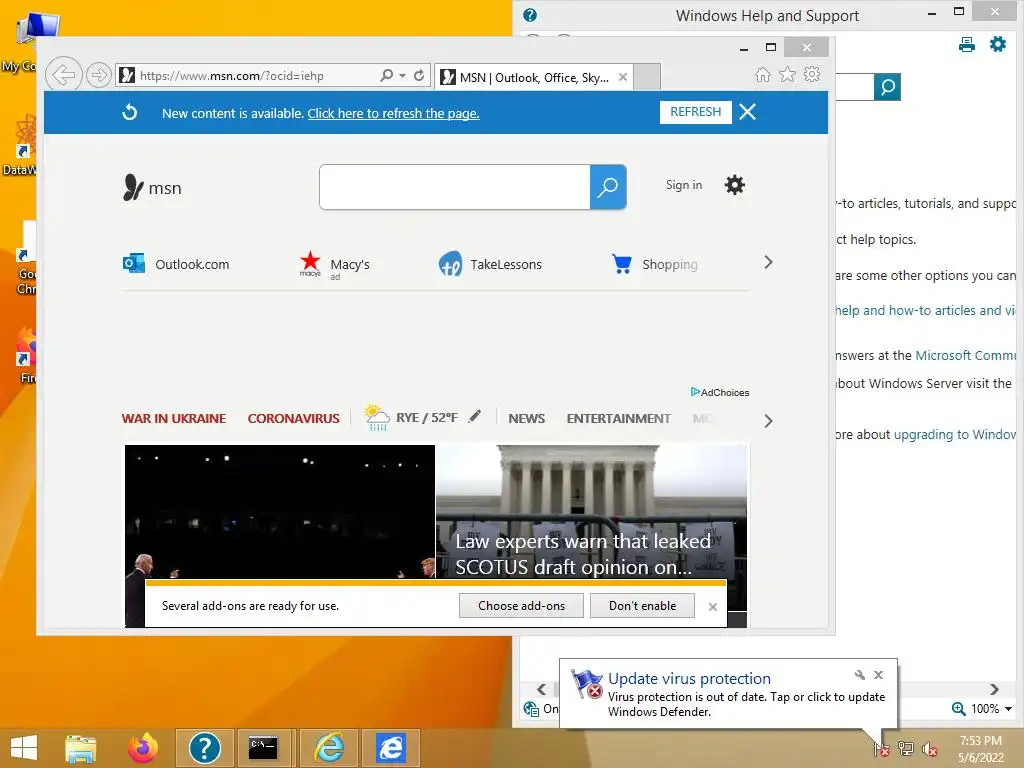This screenshot has width=1024, height=768.
Task: Follow the 'help and how-to articles' link in Help
Action: pos(926,310)
